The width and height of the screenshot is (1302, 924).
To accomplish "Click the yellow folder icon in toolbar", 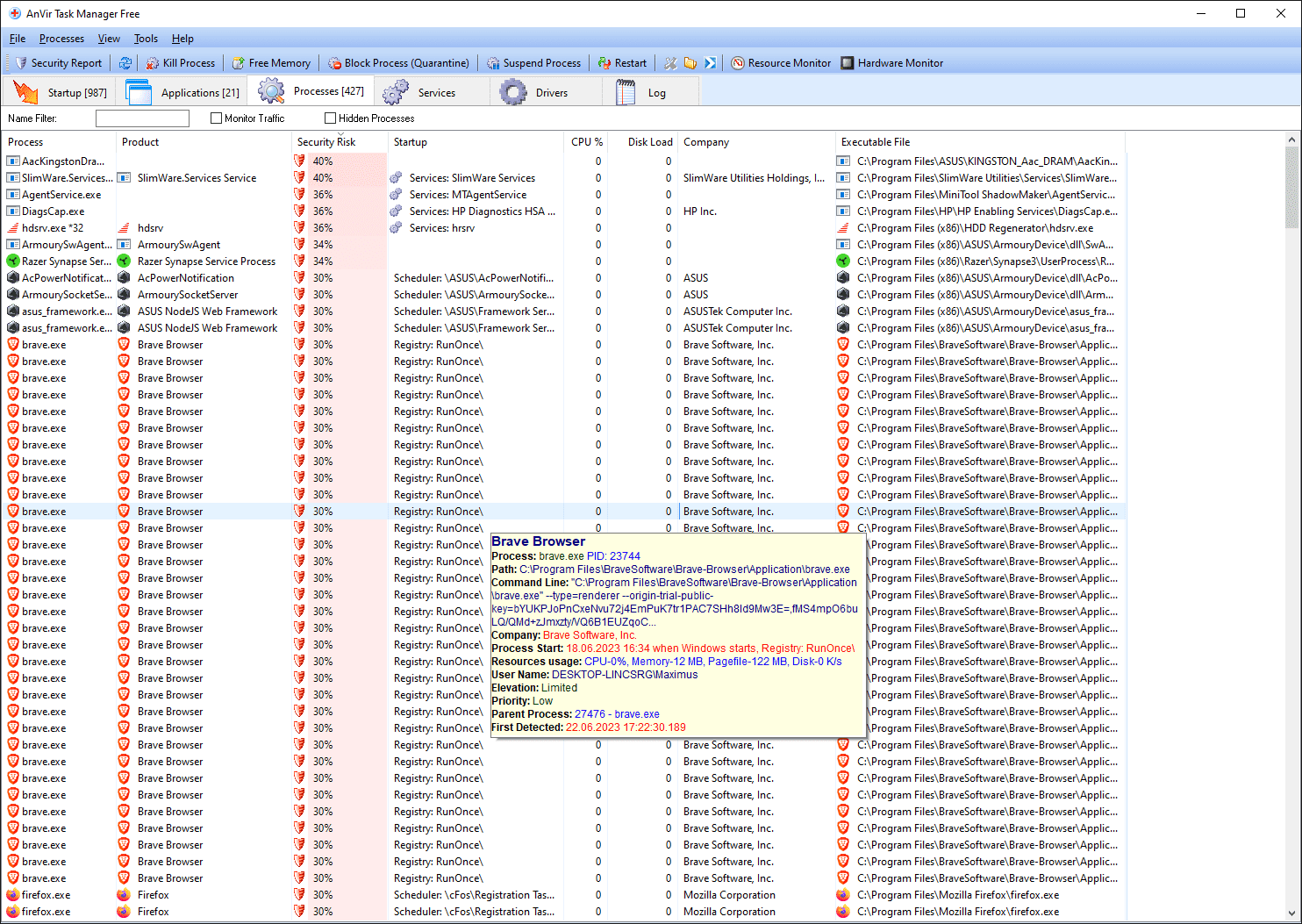I will coord(690,63).
